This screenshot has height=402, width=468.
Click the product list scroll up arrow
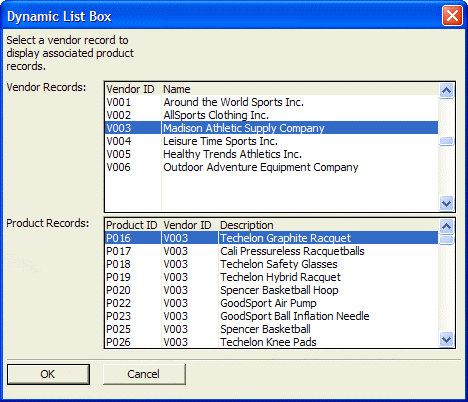(446, 227)
